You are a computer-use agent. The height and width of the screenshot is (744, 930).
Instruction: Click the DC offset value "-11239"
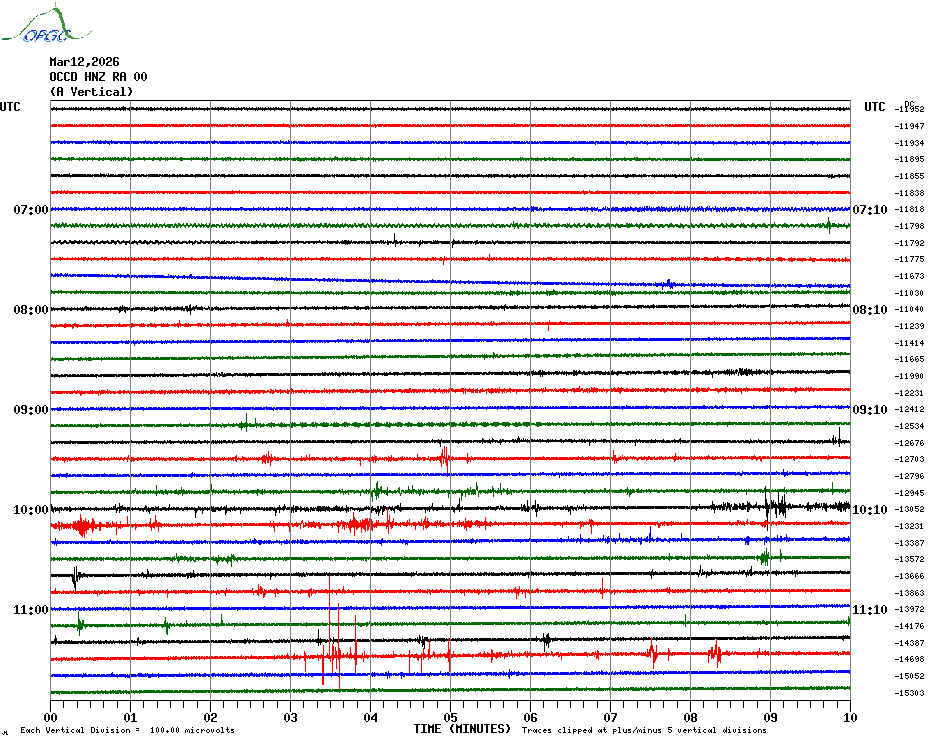pos(910,326)
